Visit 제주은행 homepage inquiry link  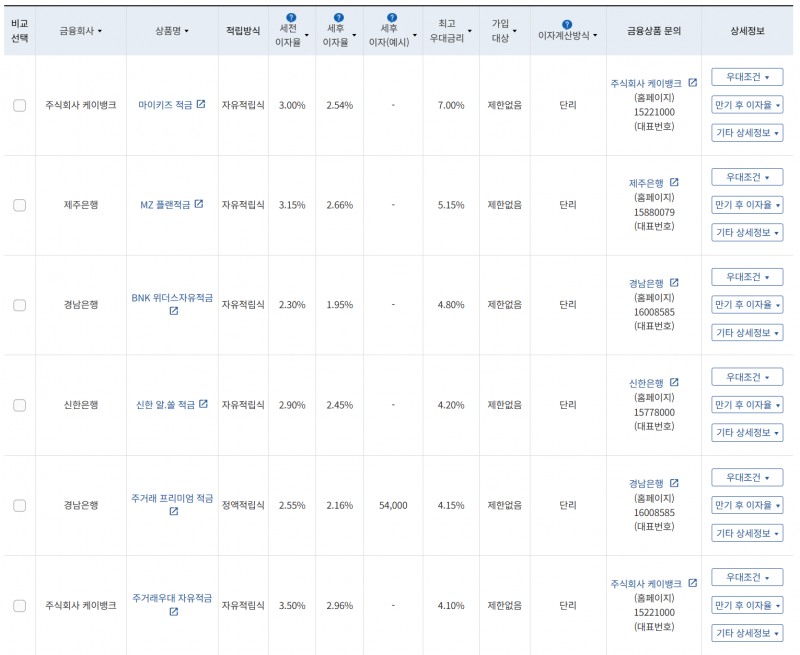(646, 183)
